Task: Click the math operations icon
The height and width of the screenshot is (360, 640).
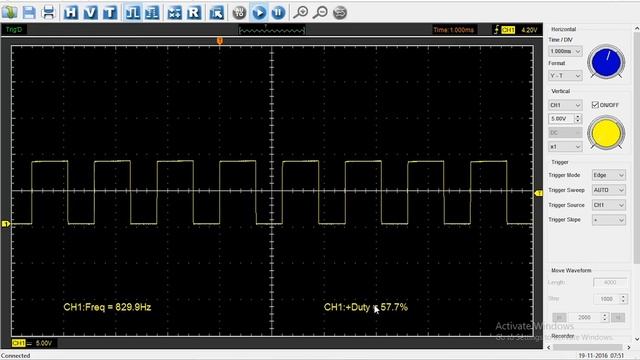Action: [x=174, y=13]
